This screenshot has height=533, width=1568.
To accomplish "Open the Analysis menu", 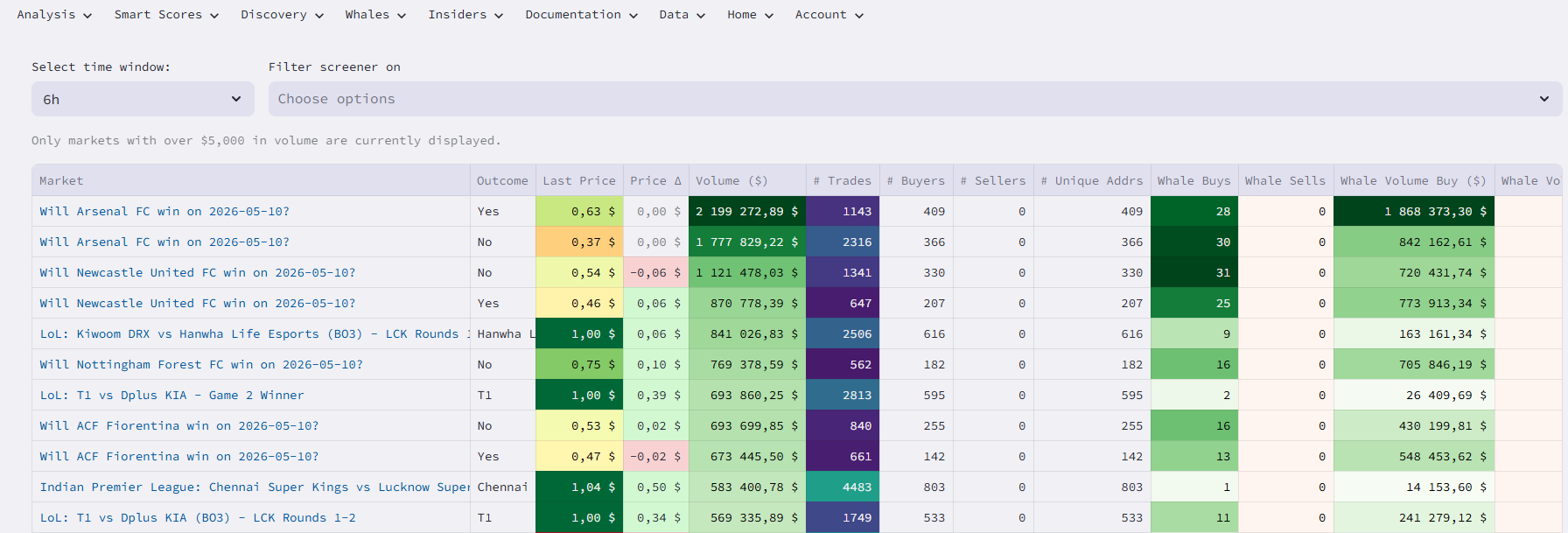I will pos(54,15).
